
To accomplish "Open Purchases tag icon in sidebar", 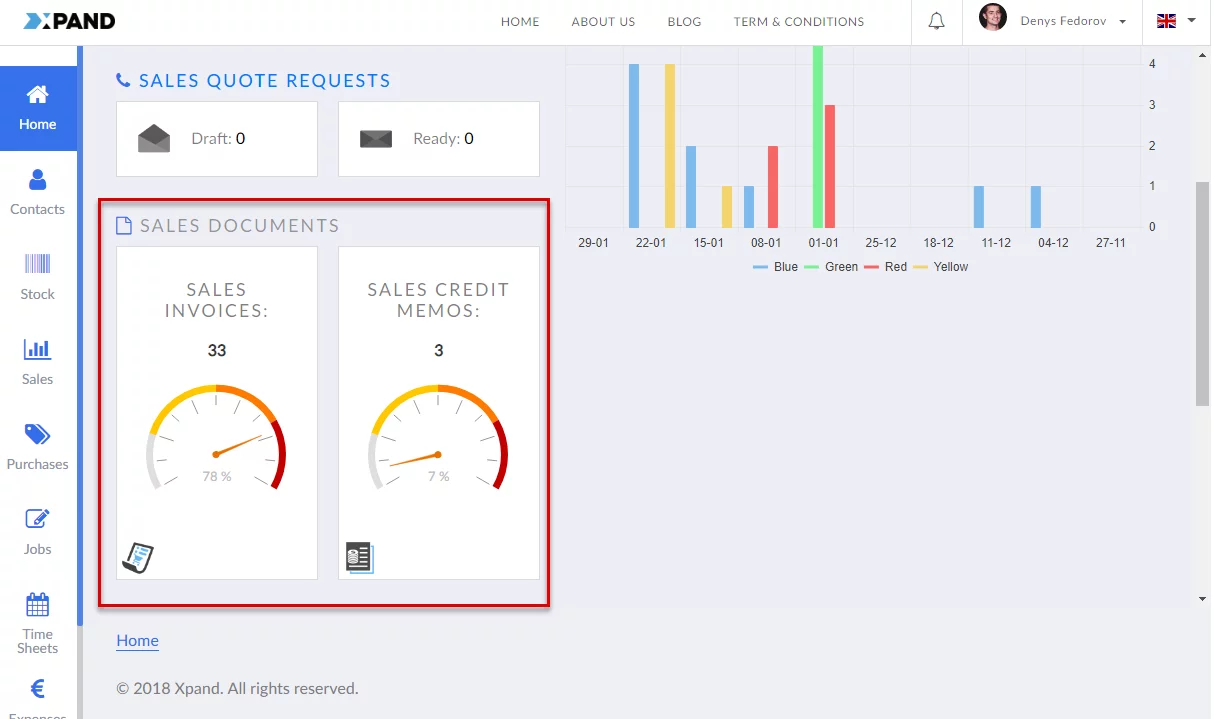I will point(38,447).
